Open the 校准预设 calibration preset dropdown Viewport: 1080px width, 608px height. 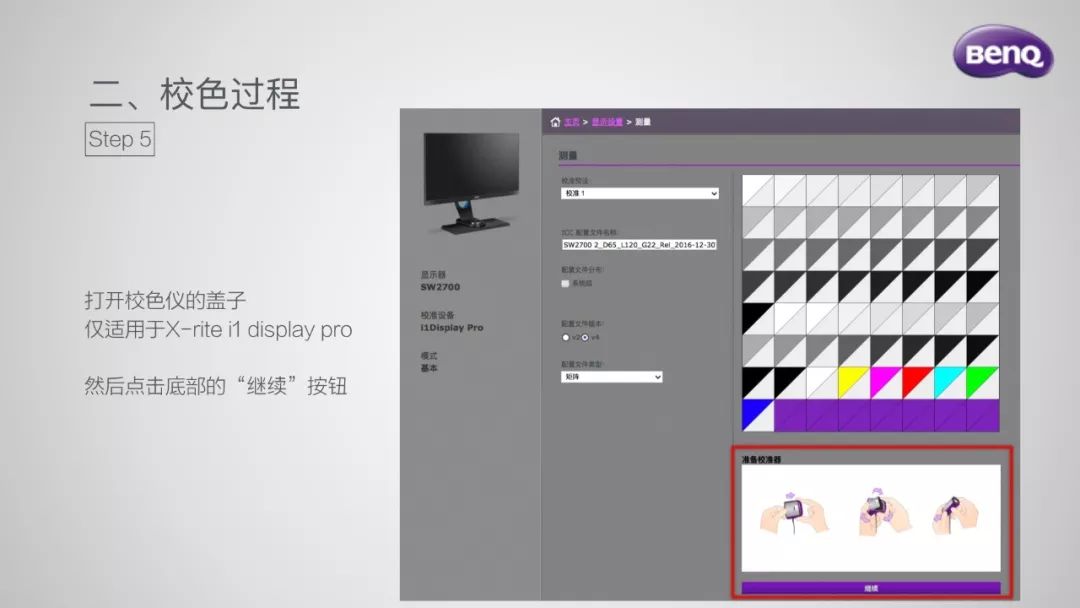click(640, 192)
